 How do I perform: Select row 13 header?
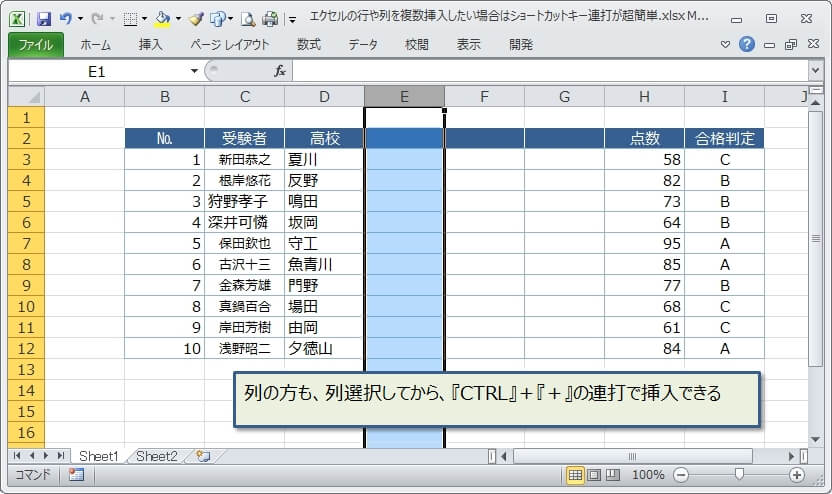(27, 369)
